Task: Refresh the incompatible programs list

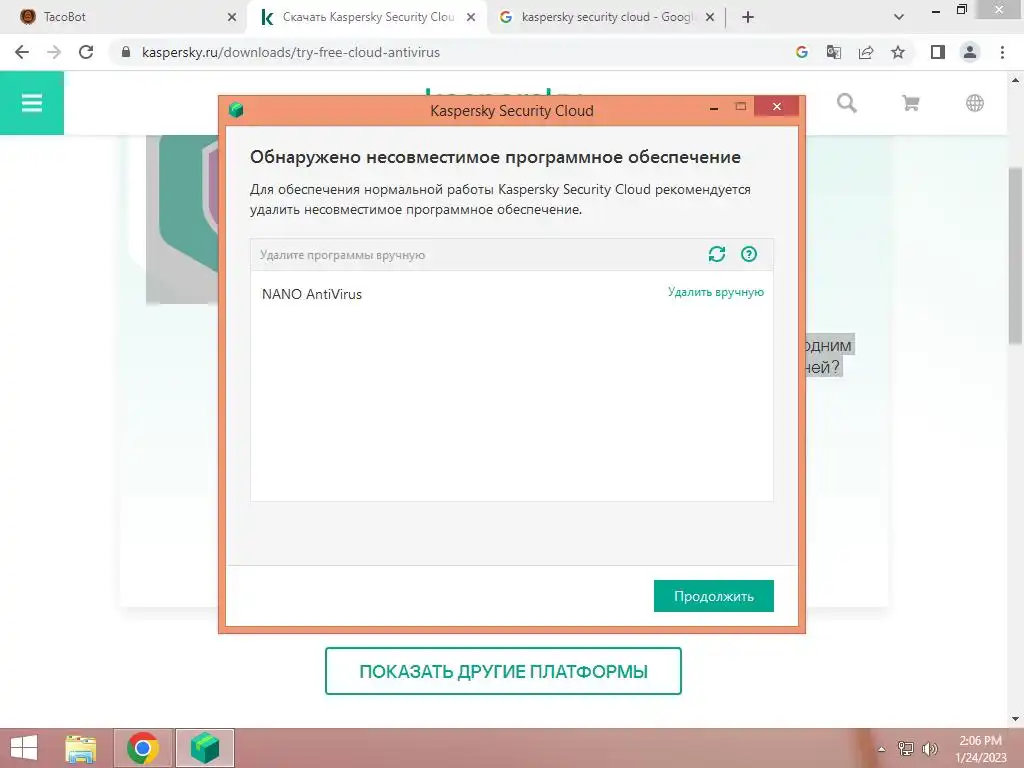Action: click(x=716, y=254)
